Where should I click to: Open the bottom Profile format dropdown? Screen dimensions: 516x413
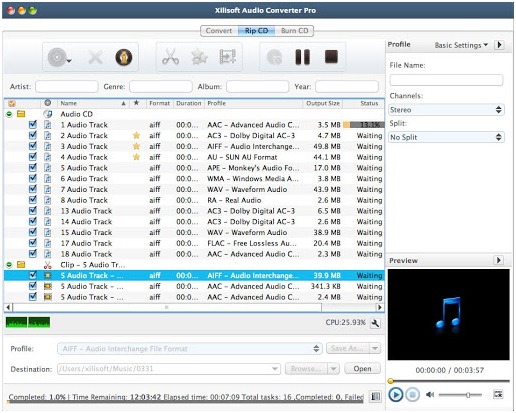coord(189,349)
